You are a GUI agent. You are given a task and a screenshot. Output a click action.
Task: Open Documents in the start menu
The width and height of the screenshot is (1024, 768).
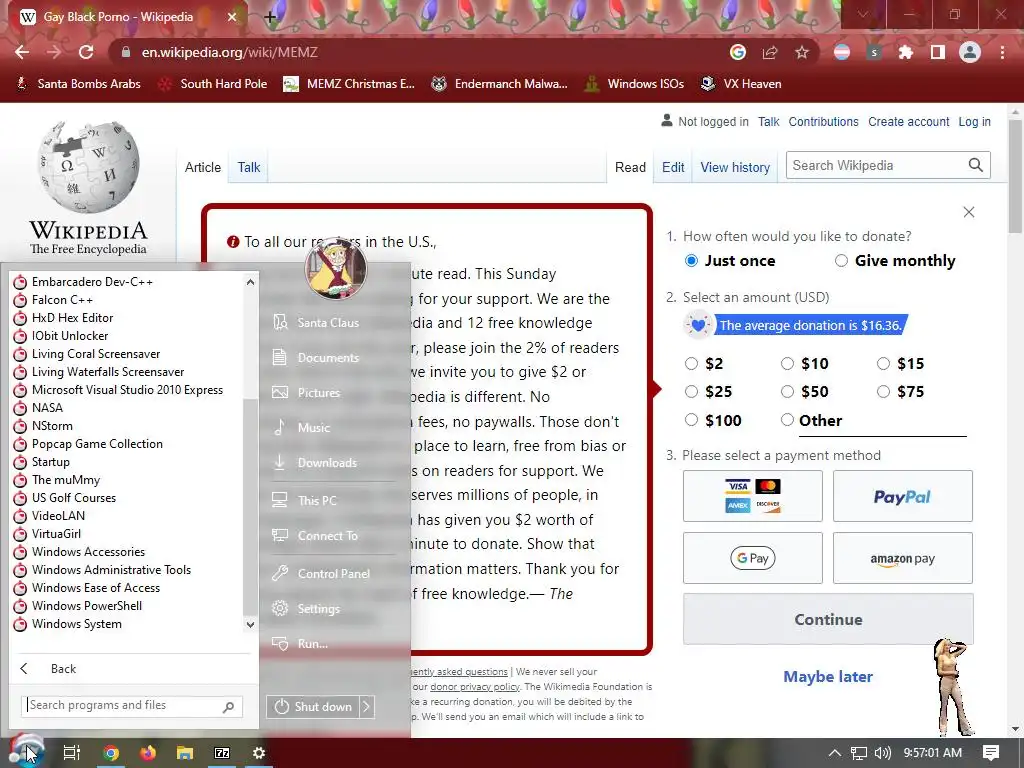(x=327, y=357)
